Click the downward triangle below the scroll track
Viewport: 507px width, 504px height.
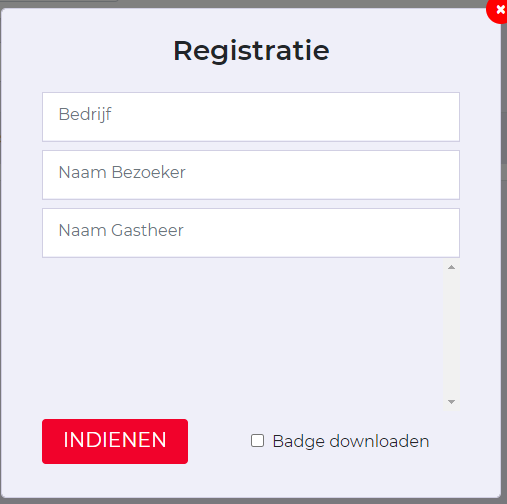click(x=451, y=402)
